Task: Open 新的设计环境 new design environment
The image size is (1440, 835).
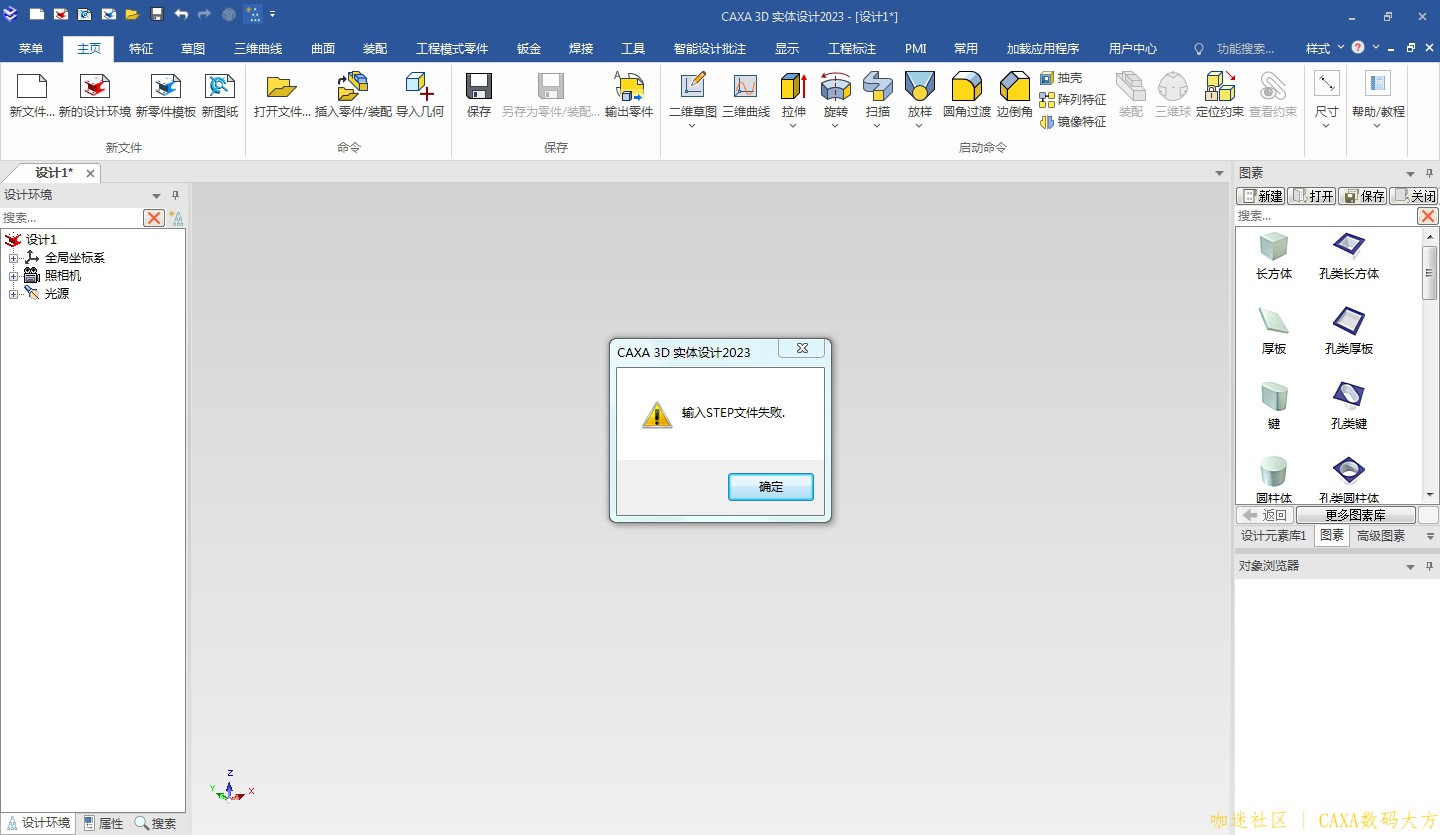Action: pyautogui.click(x=95, y=96)
